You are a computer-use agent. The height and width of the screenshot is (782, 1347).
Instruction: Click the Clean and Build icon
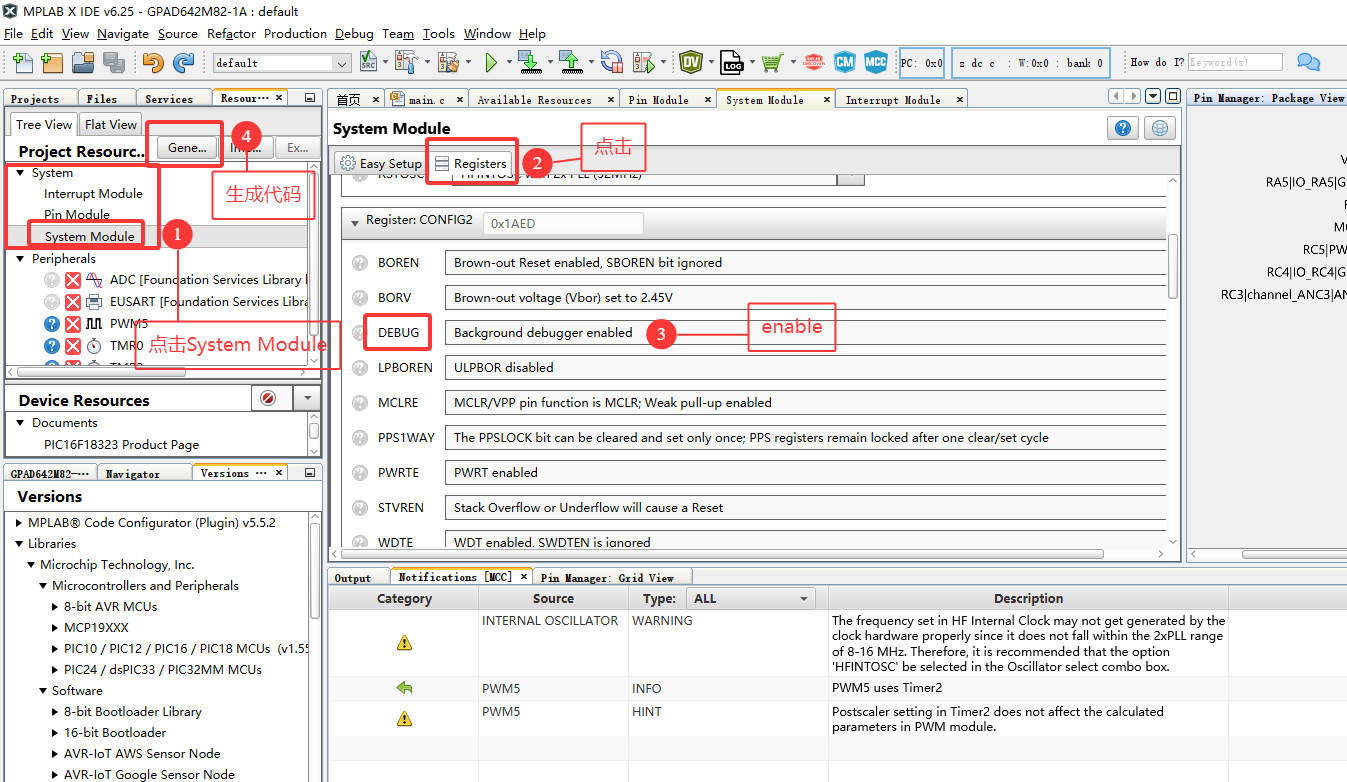click(x=448, y=62)
